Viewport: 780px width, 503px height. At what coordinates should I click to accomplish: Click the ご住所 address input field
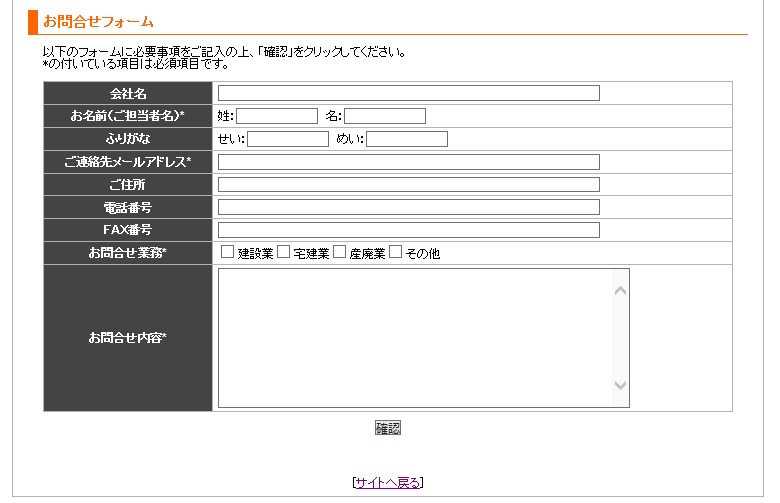[408, 185]
